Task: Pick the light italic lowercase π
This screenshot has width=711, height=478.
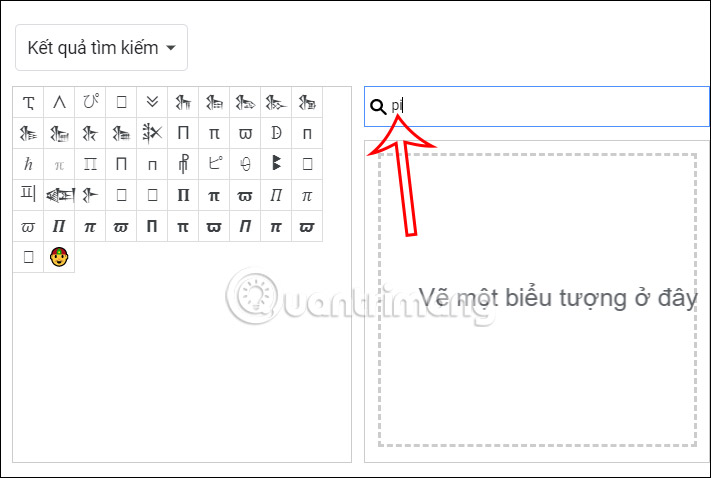Action: click(x=307, y=195)
